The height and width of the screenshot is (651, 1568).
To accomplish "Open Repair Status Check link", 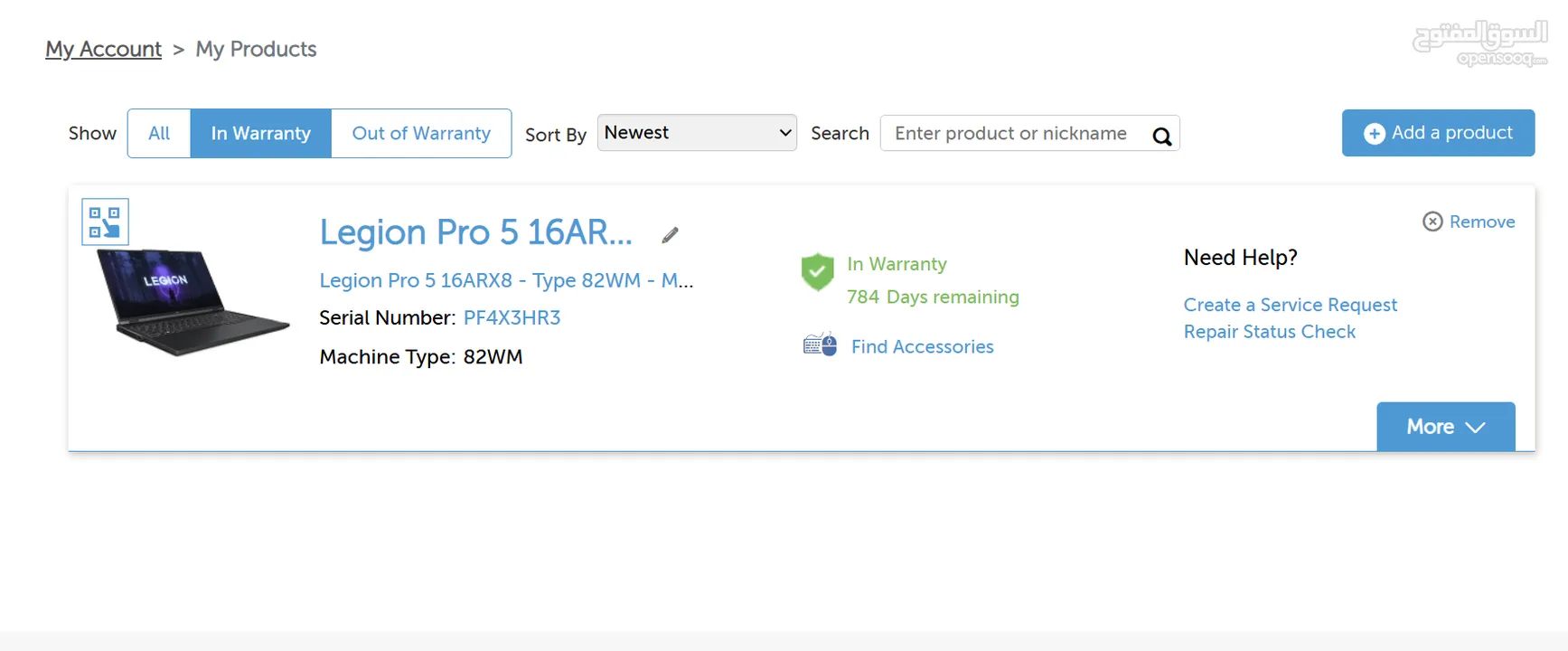I will point(1269,332).
